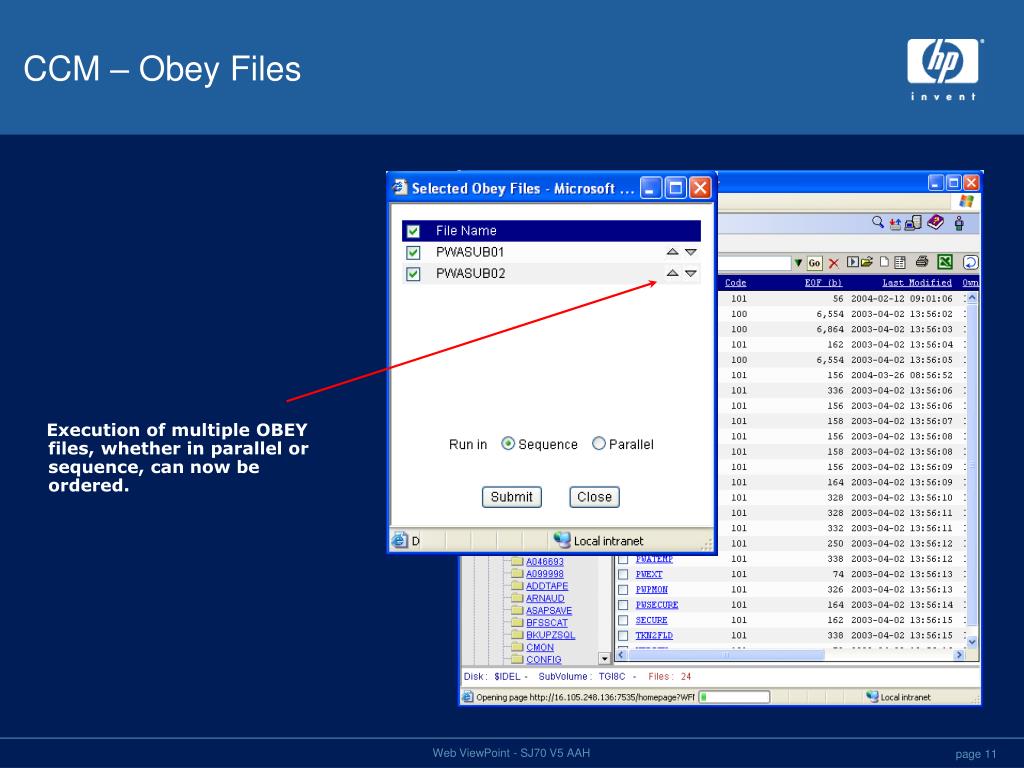Sort by the Last Modified column header
Image resolution: width=1024 pixels, height=768 pixels.
(916, 283)
